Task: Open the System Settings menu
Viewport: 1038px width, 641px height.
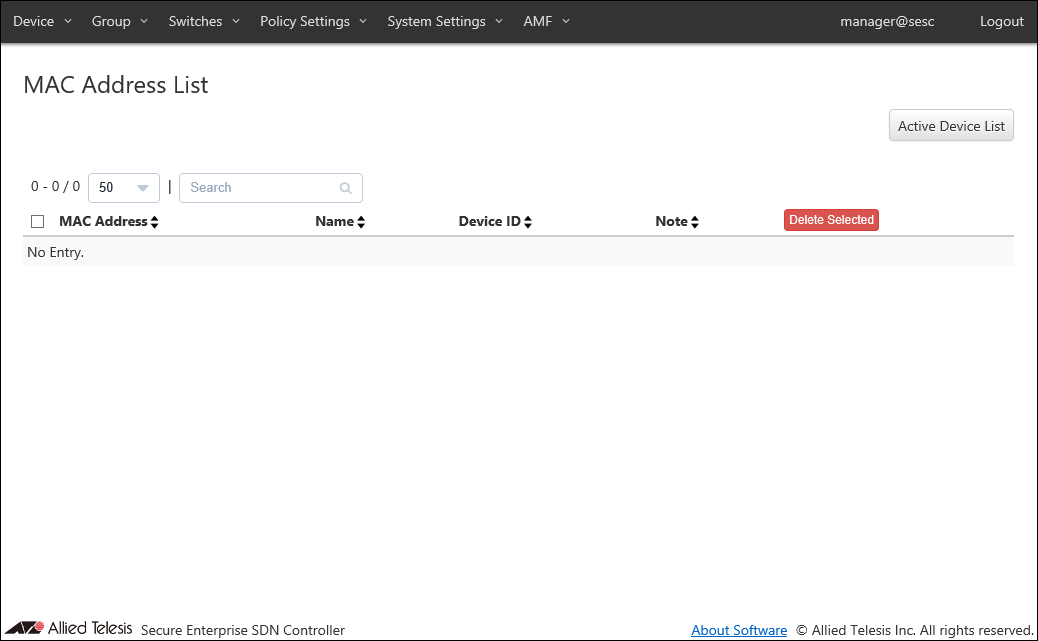Action: tap(445, 21)
